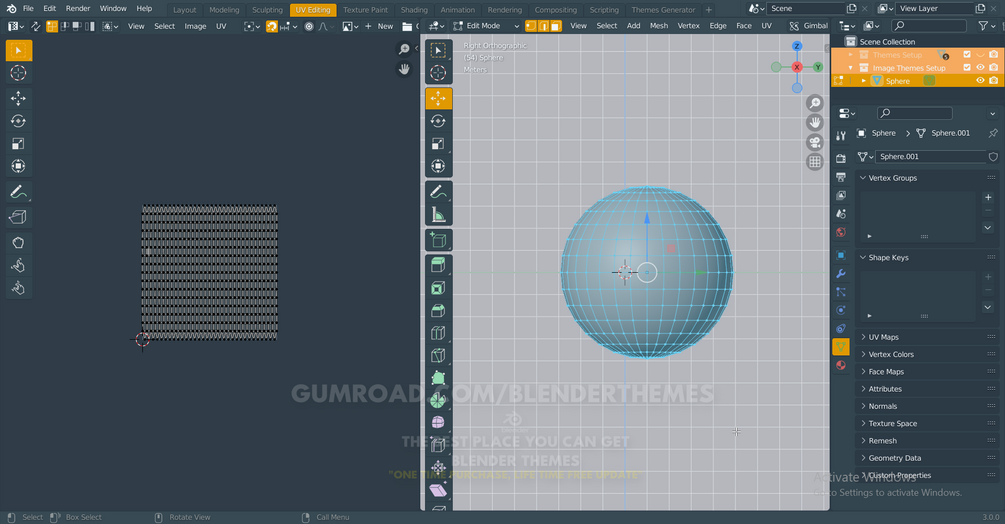Image resolution: width=1005 pixels, height=524 pixels.
Task: Open the Render properties tab
Action: tap(841, 158)
